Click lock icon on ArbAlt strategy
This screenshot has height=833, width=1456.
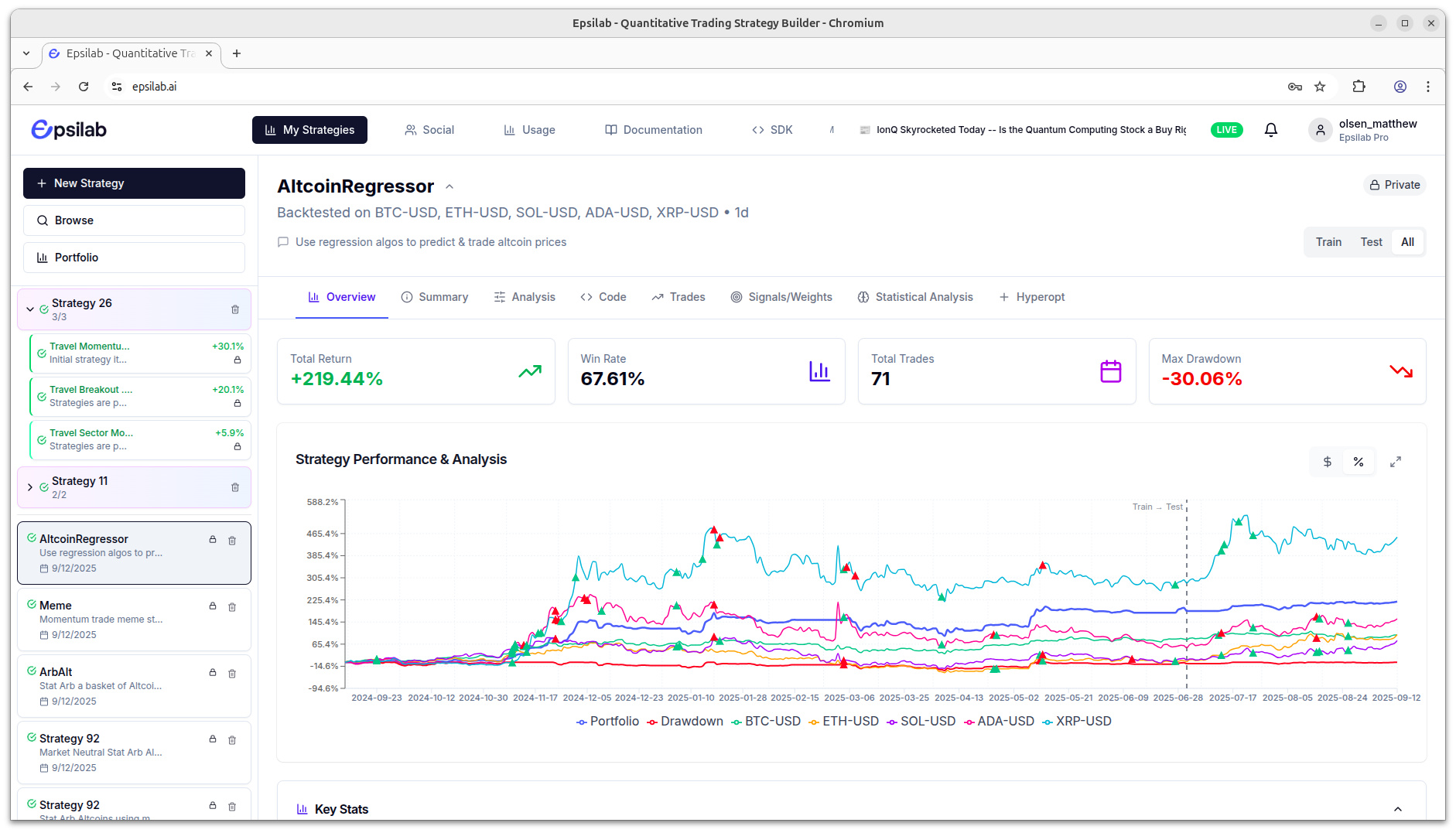(213, 673)
